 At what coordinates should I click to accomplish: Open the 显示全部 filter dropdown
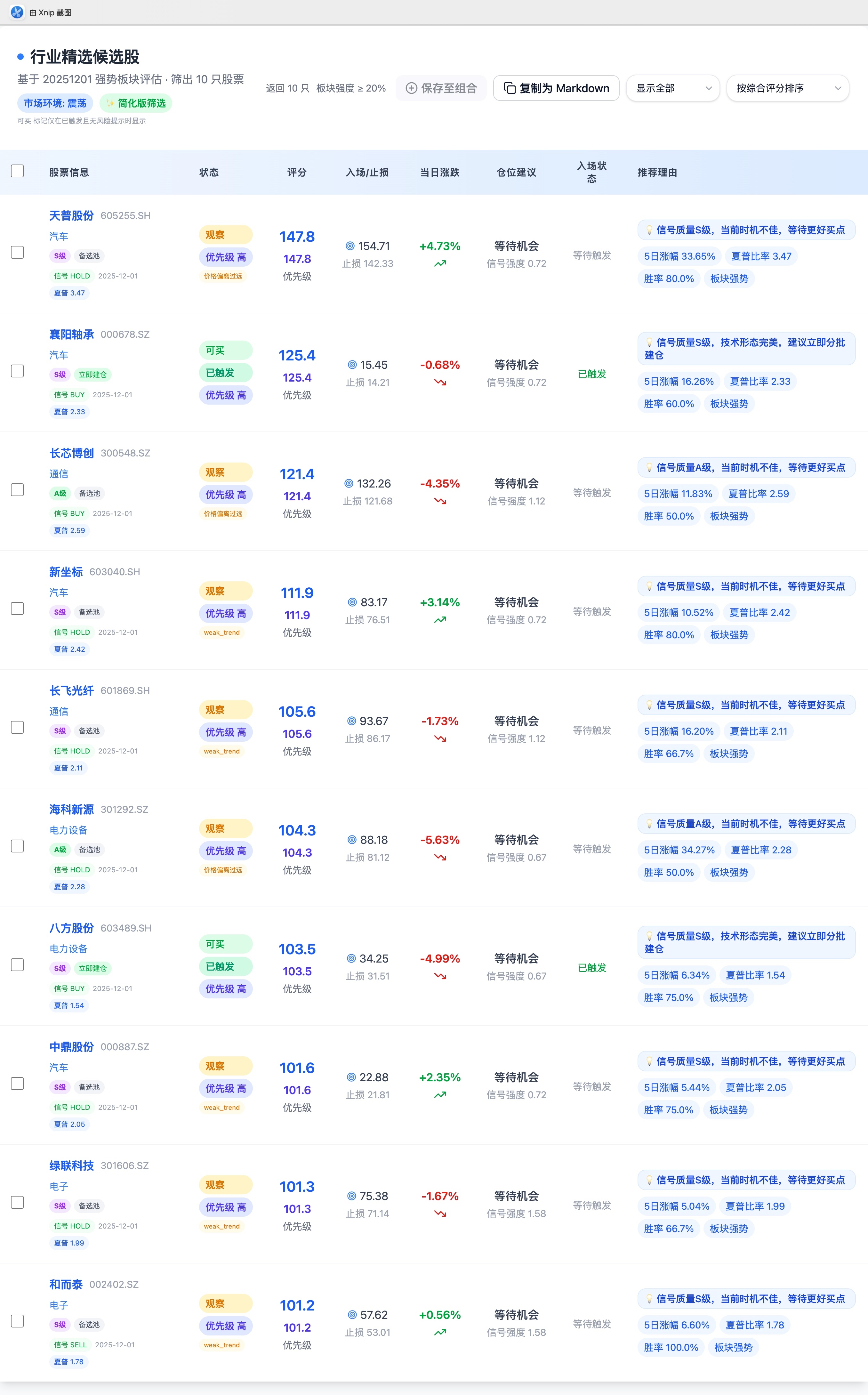point(672,88)
